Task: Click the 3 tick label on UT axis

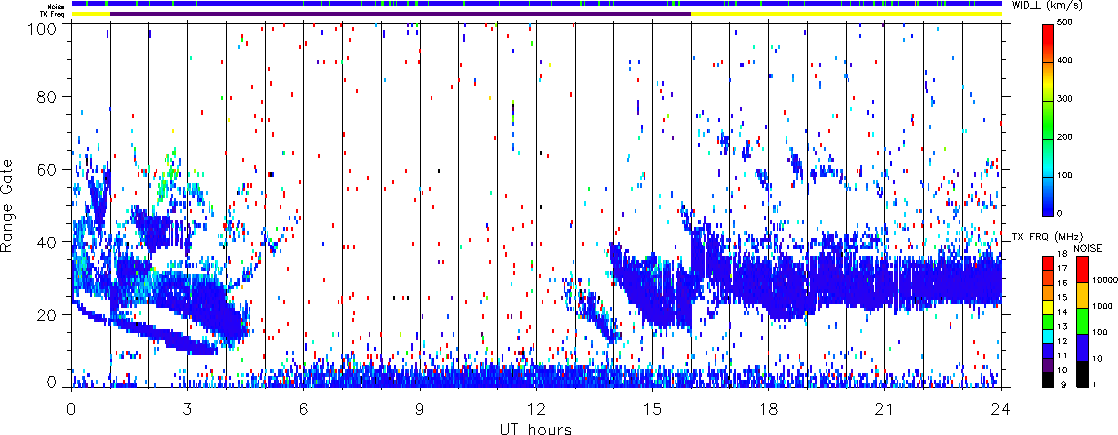Action: tap(187, 407)
